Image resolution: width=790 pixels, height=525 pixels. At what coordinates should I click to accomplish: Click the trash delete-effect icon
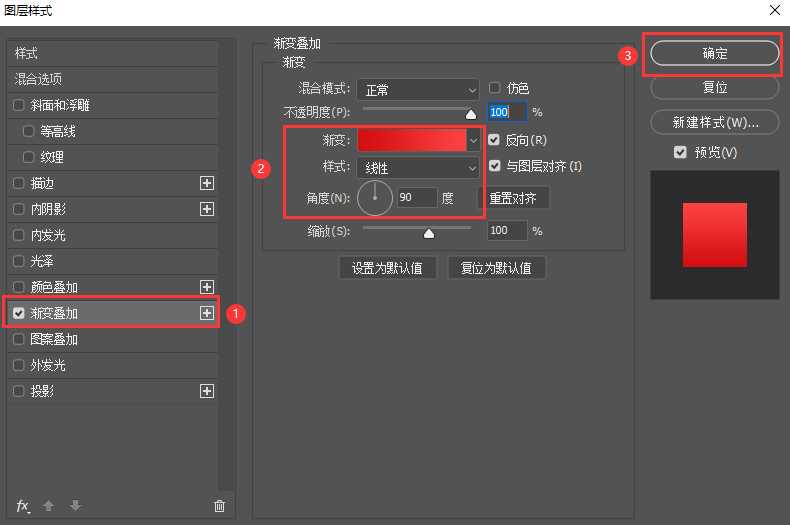click(219, 506)
